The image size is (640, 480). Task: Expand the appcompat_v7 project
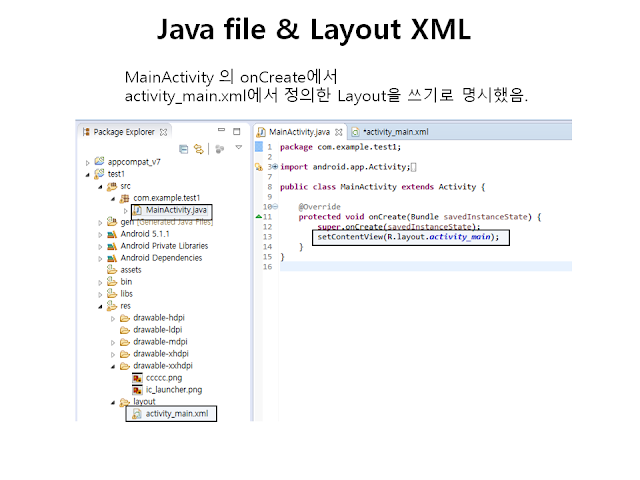coord(87,163)
